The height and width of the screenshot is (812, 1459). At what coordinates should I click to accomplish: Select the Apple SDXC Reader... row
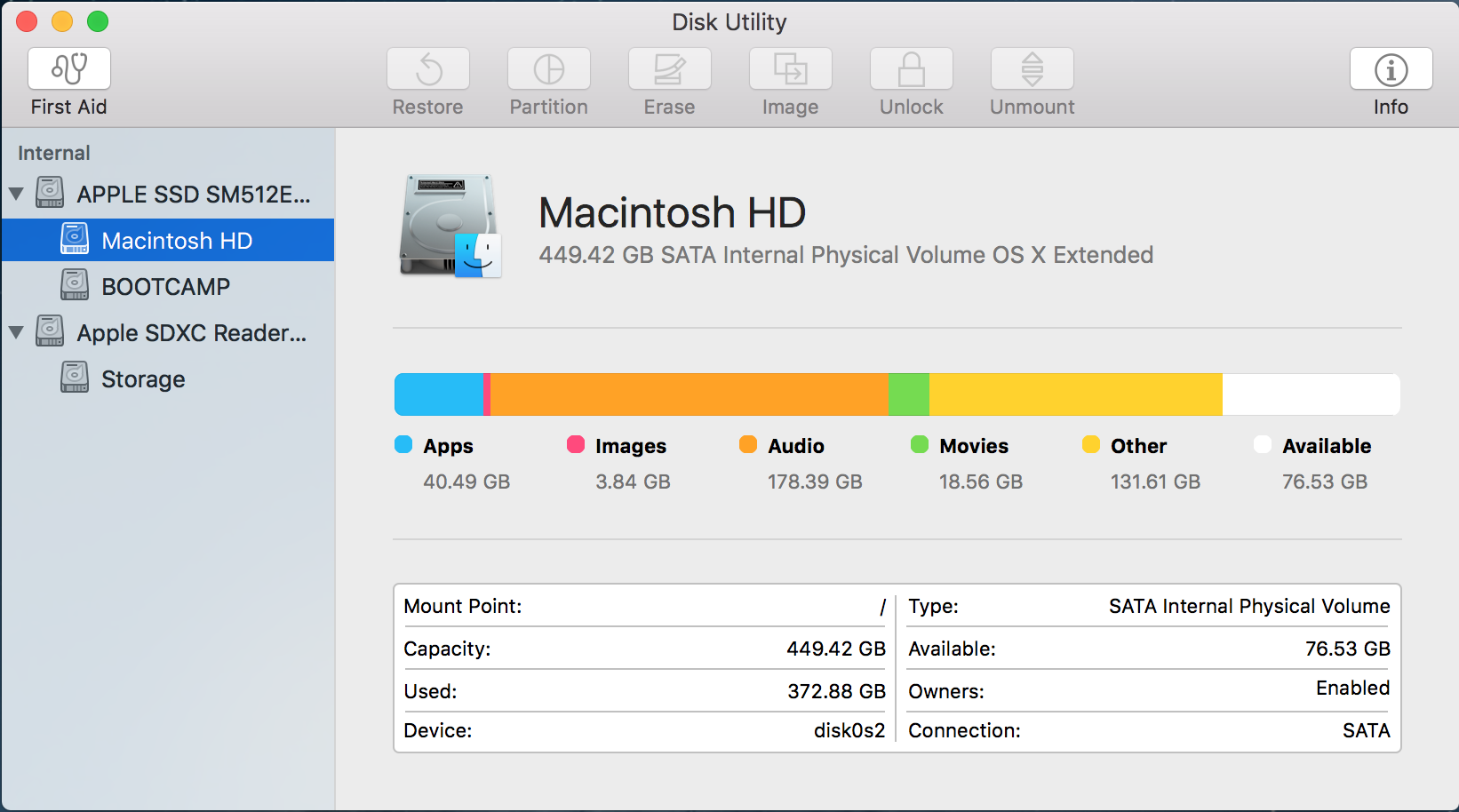168,332
